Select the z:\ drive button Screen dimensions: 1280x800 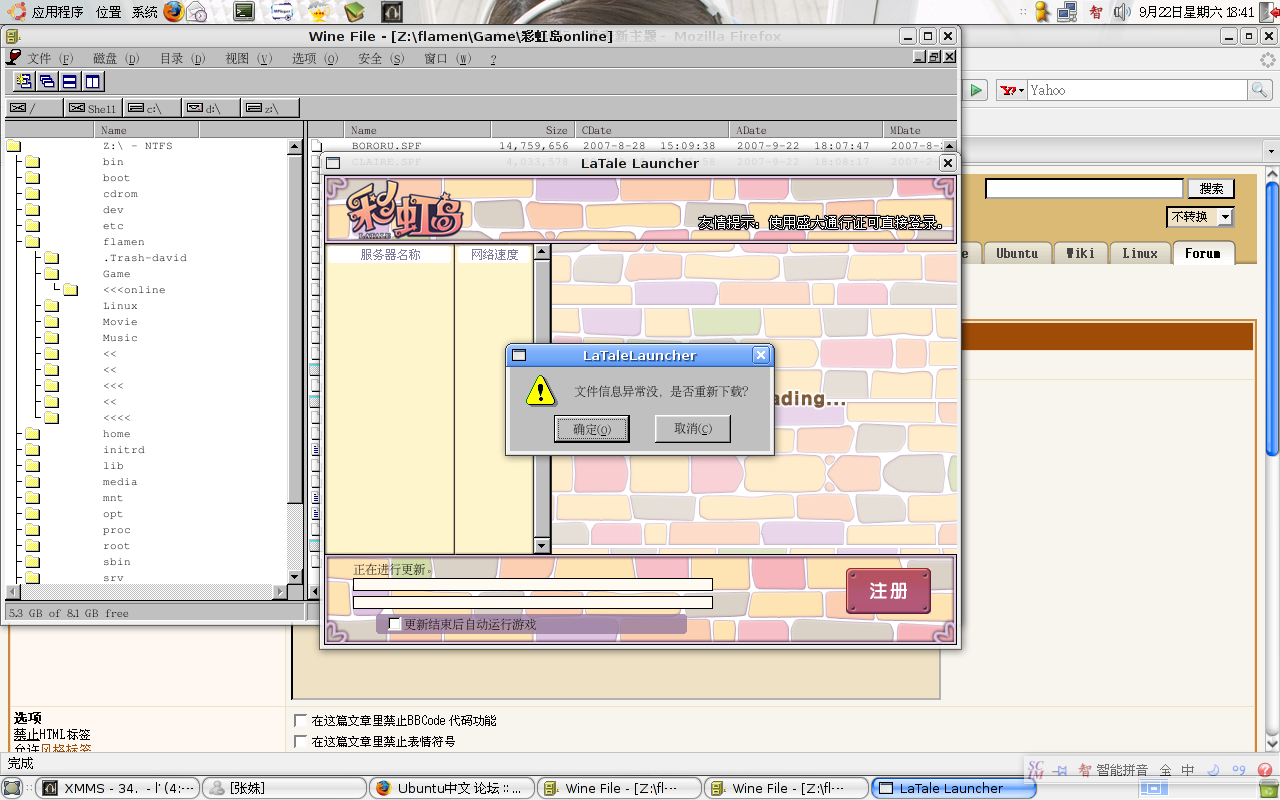click(x=270, y=107)
